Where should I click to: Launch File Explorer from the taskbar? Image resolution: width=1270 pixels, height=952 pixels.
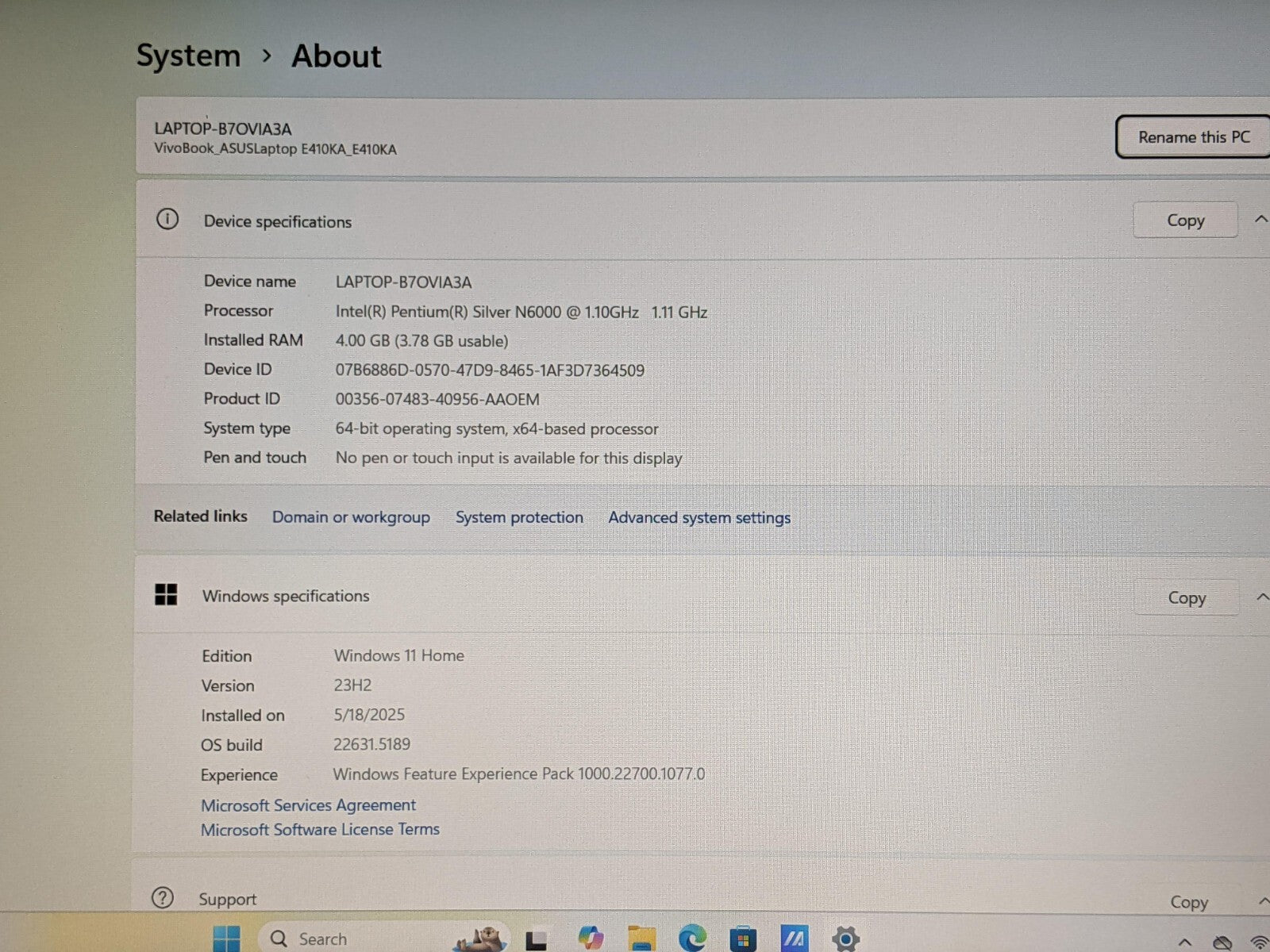[641, 939]
